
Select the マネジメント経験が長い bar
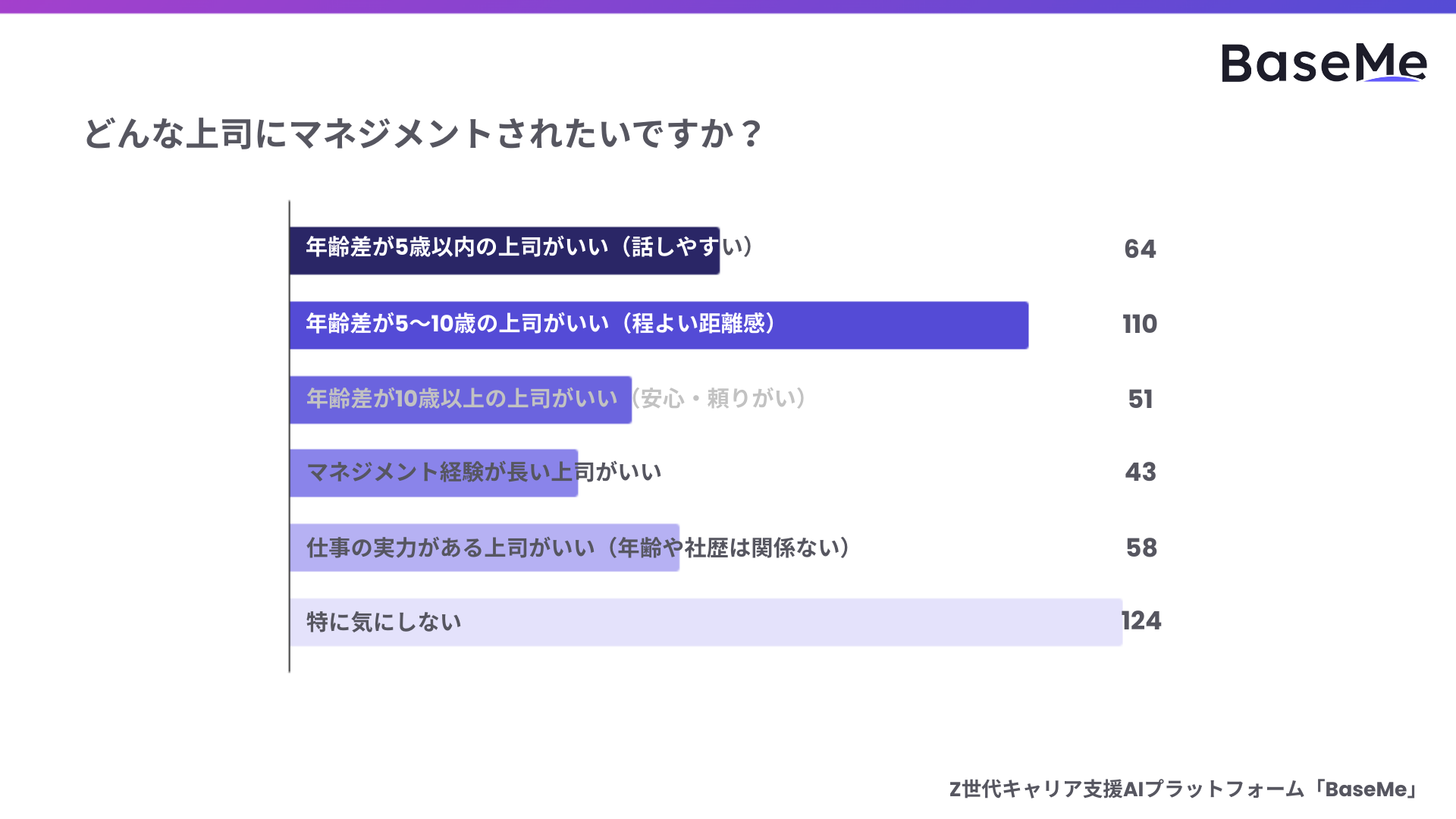(x=433, y=473)
